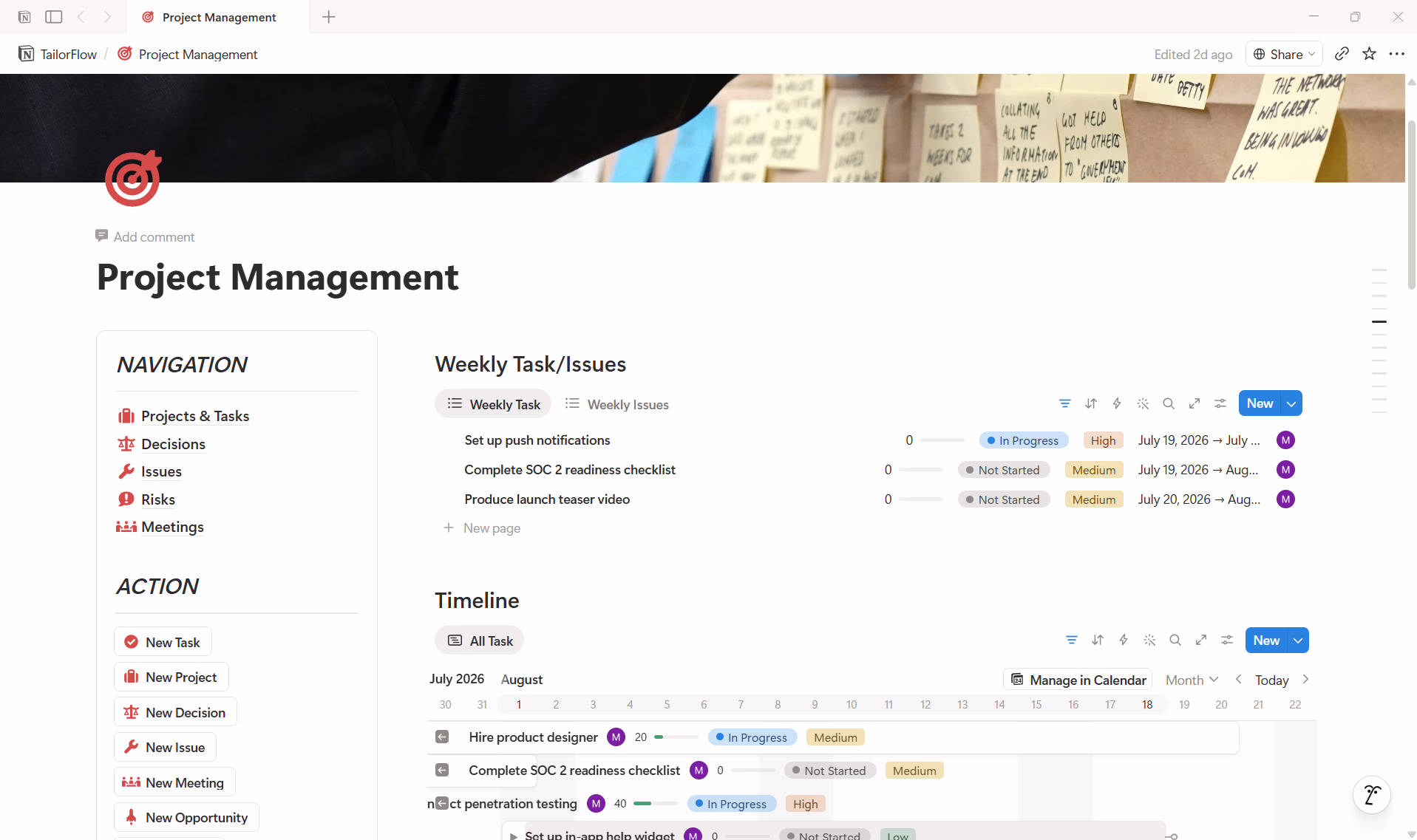
Task: Select the All Task timeline view
Action: click(x=480, y=641)
